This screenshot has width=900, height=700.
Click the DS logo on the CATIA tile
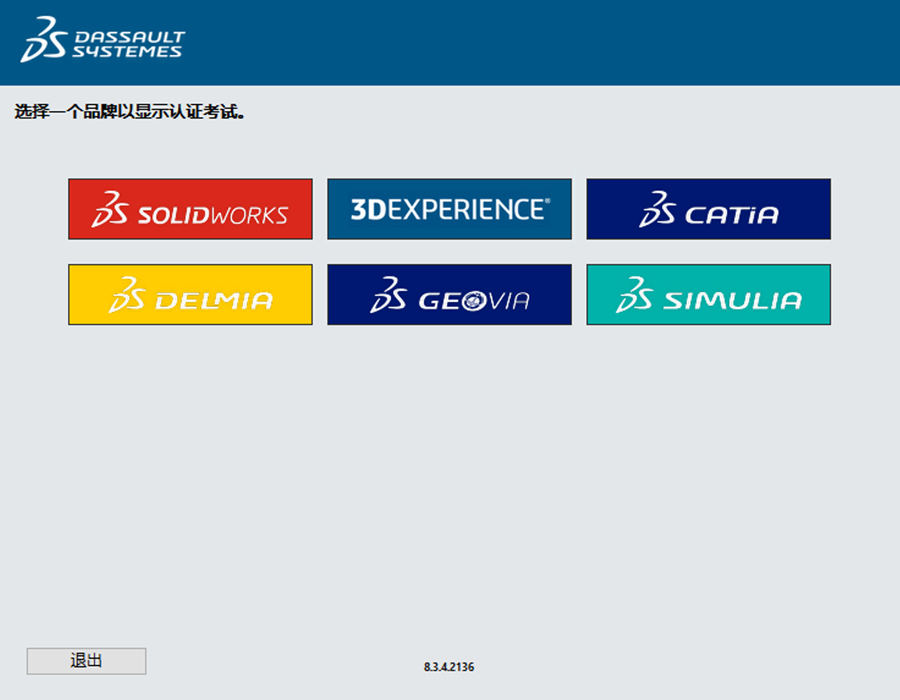[659, 210]
